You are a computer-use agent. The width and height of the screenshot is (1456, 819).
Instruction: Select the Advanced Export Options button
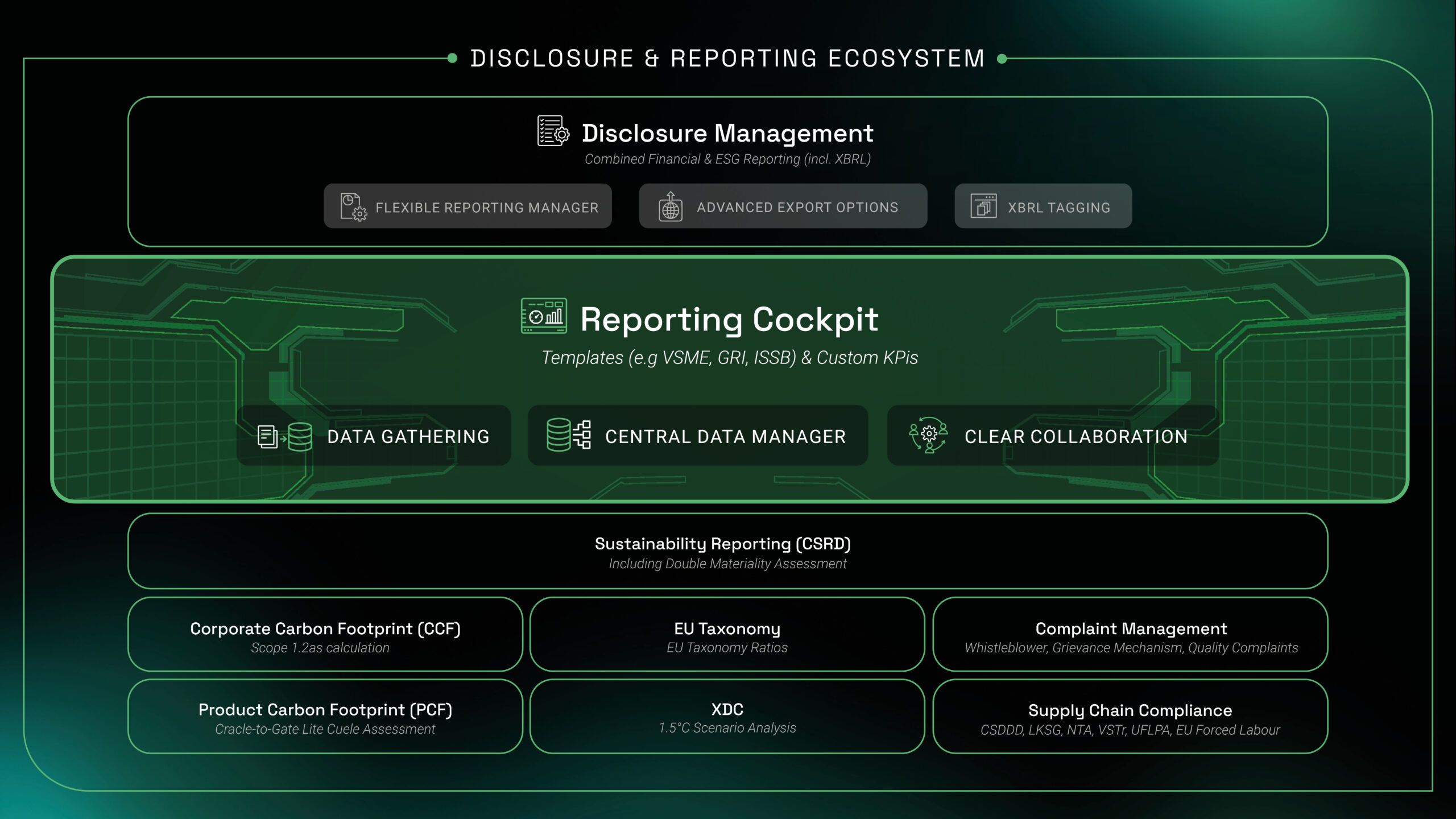[783, 206]
